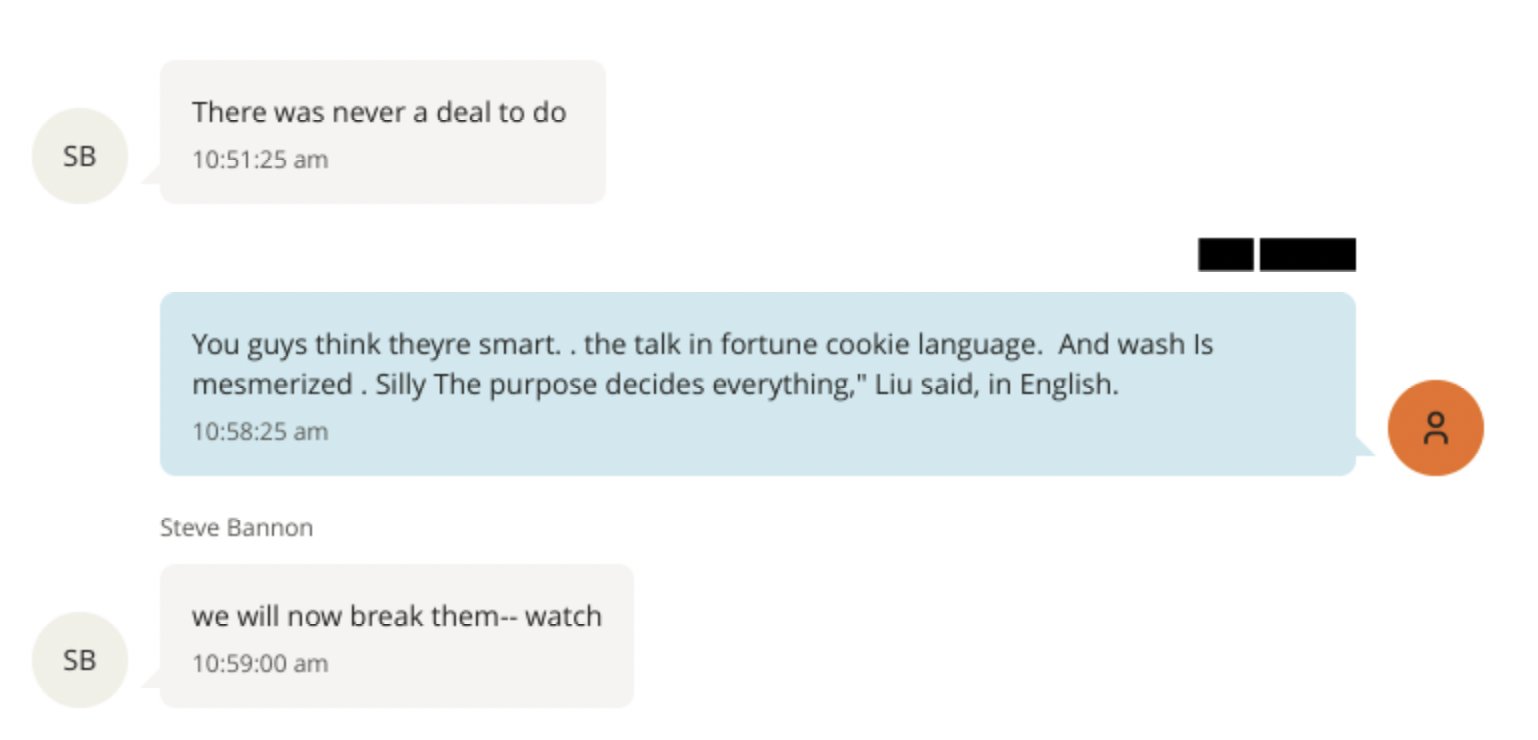This screenshot has width=1538, height=740.
Task: Click the word "watch" in the last message
Action: 563,616
